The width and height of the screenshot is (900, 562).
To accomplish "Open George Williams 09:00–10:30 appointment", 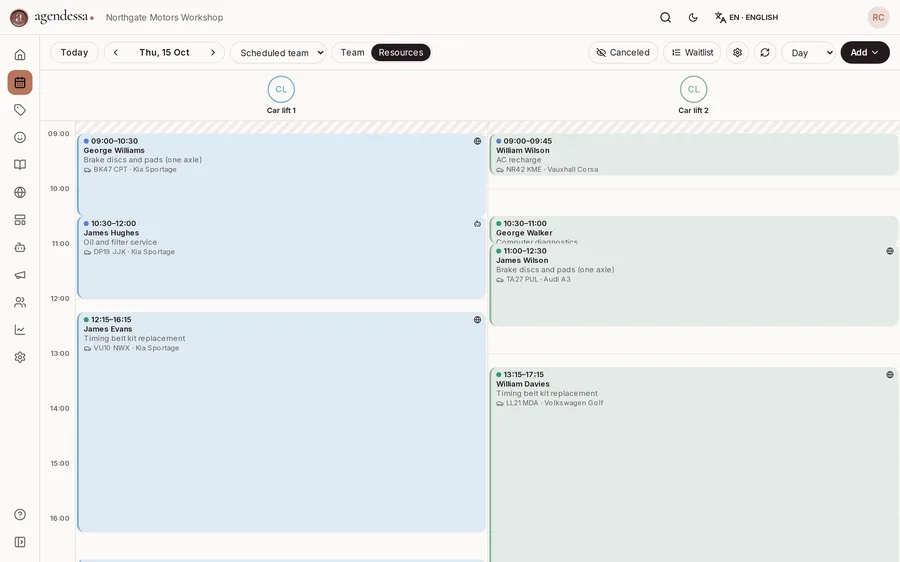I will (281, 175).
